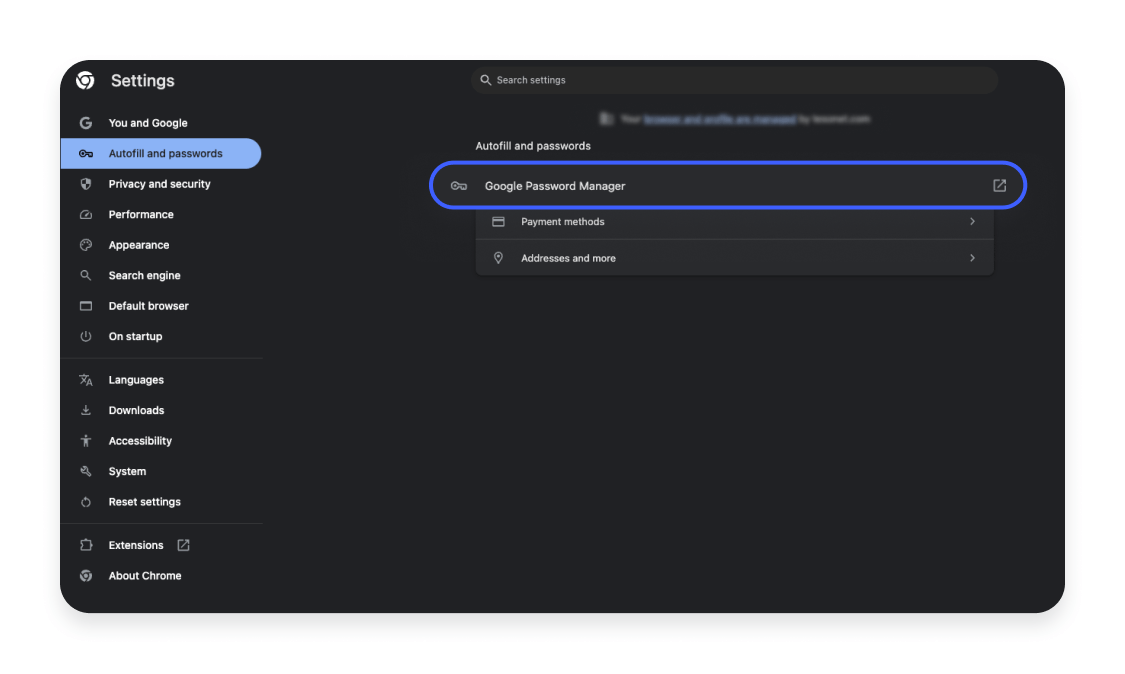Click the speedometer icon for Performance

[x=87, y=214]
